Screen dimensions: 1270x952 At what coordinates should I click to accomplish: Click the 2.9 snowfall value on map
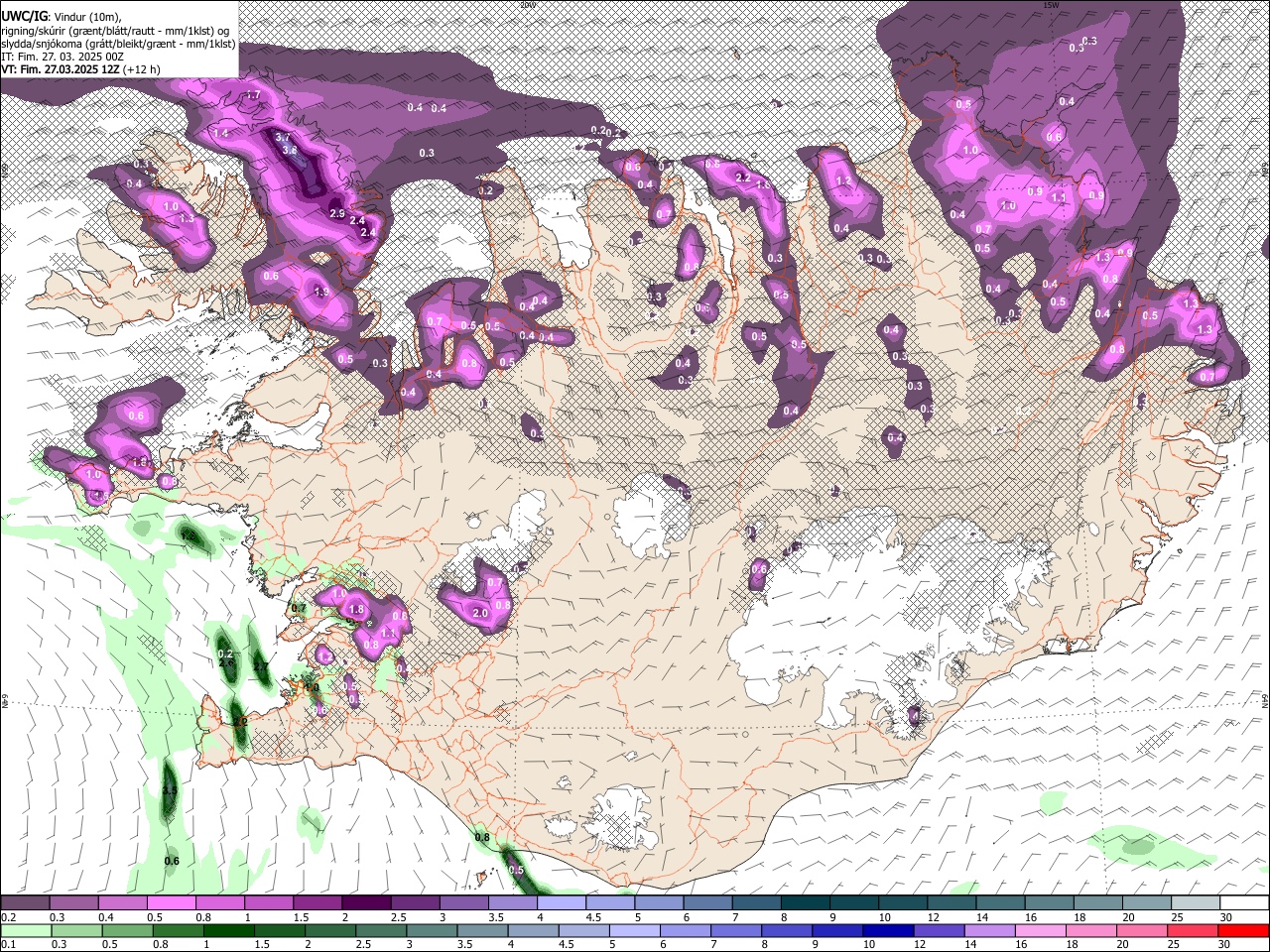(336, 213)
